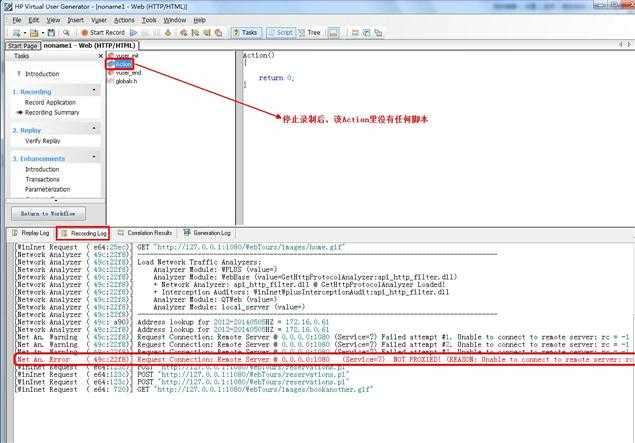The image size is (635, 443).
Task: Open the Window menu
Action: click(175, 20)
